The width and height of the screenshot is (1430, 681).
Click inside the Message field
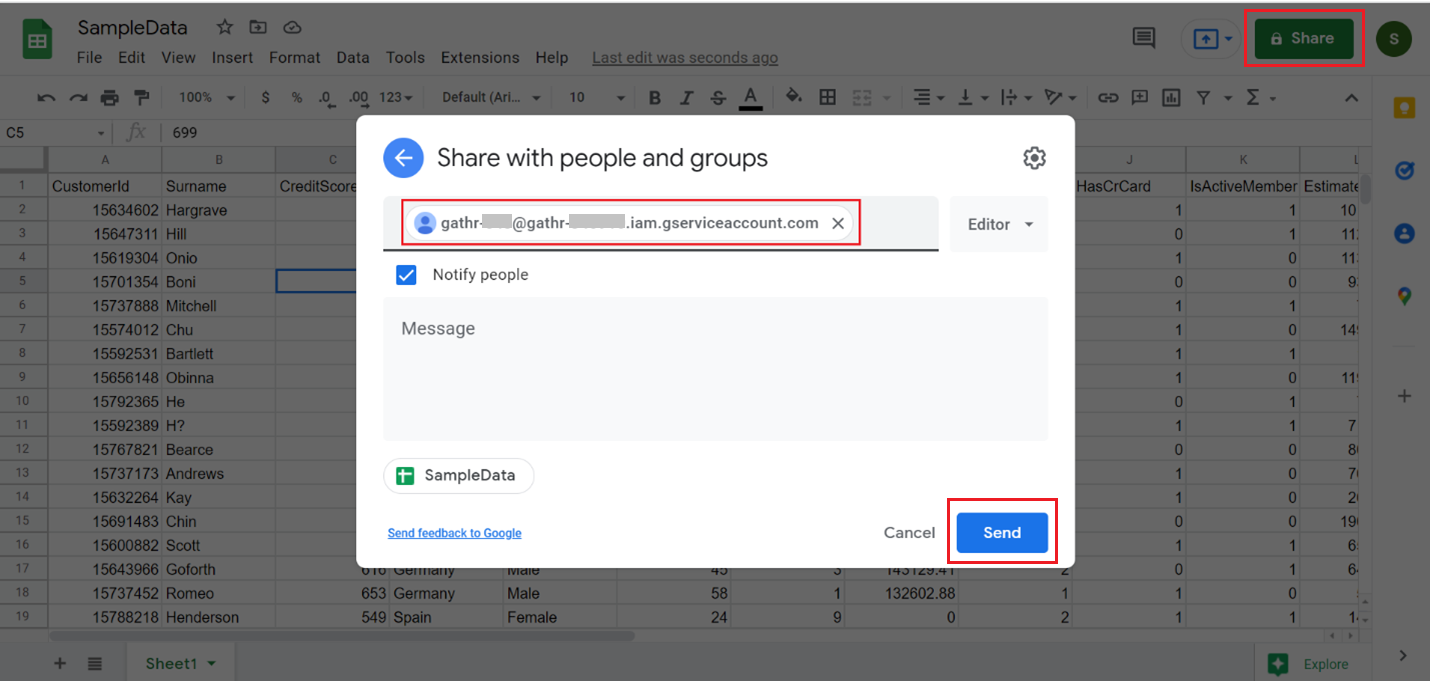tap(716, 368)
